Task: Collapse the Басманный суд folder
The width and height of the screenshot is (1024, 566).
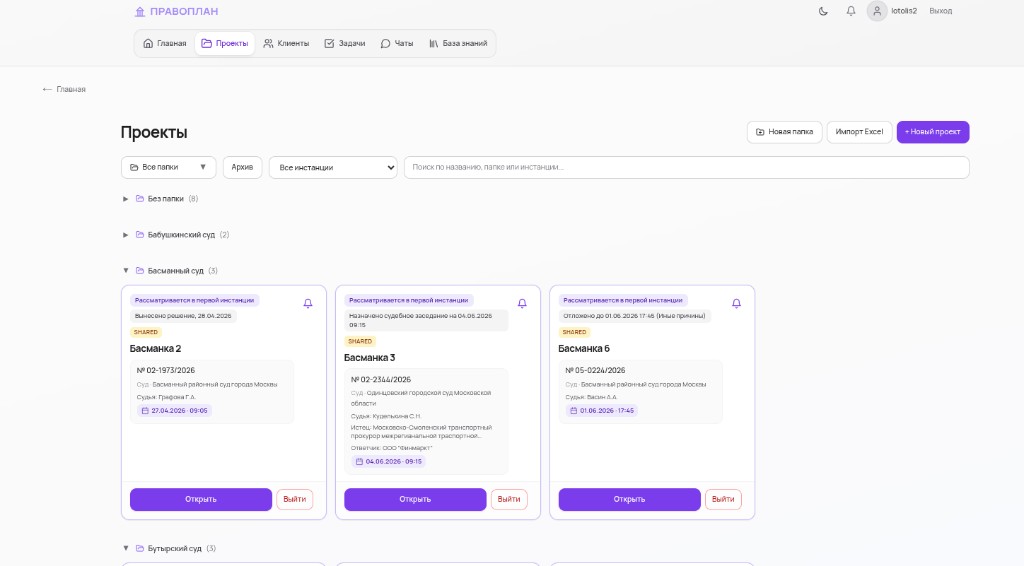Action: (x=125, y=270)
